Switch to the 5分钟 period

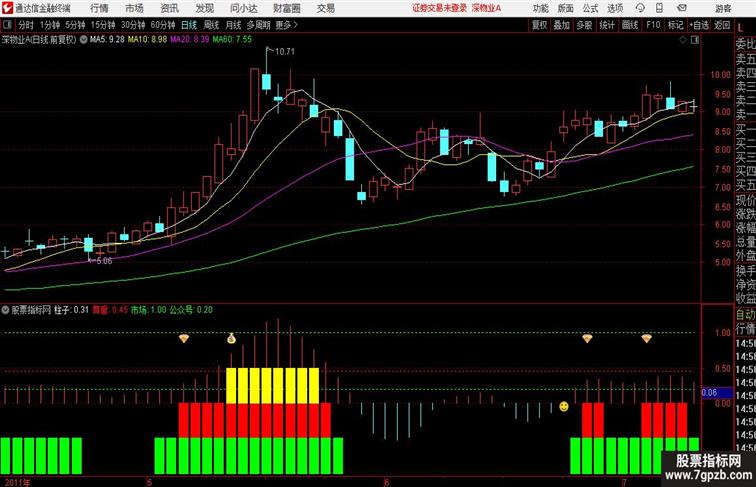coord(75,25)
